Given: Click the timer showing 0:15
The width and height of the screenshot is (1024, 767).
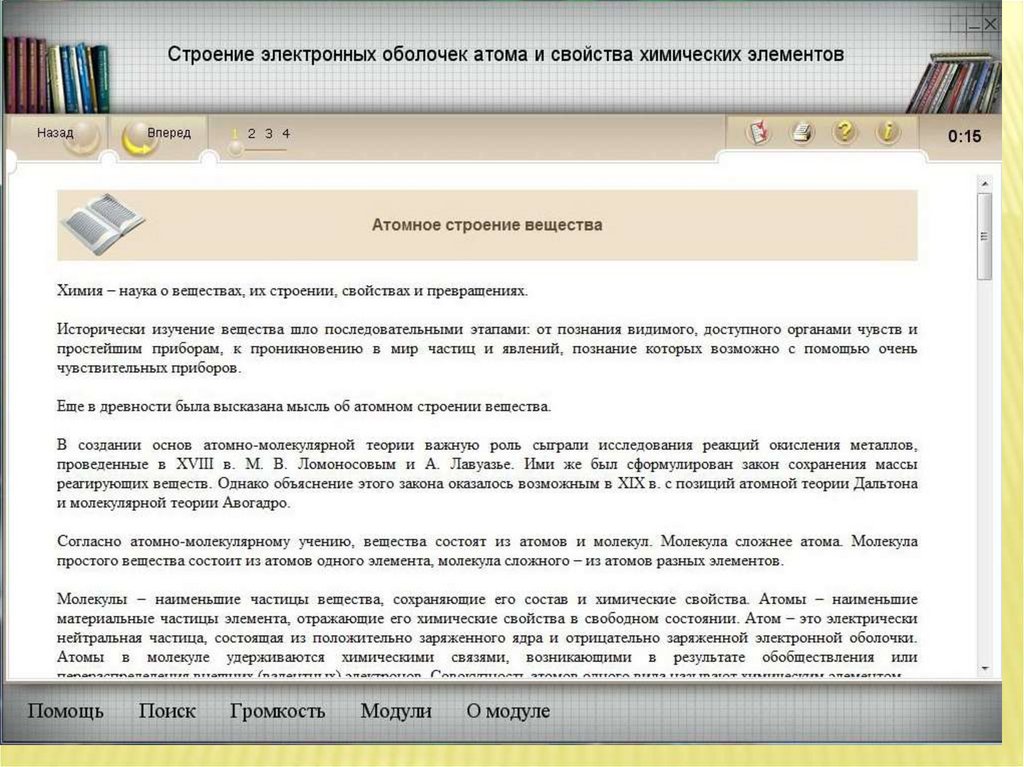Looking at the screenshot, I should (964, 137).
